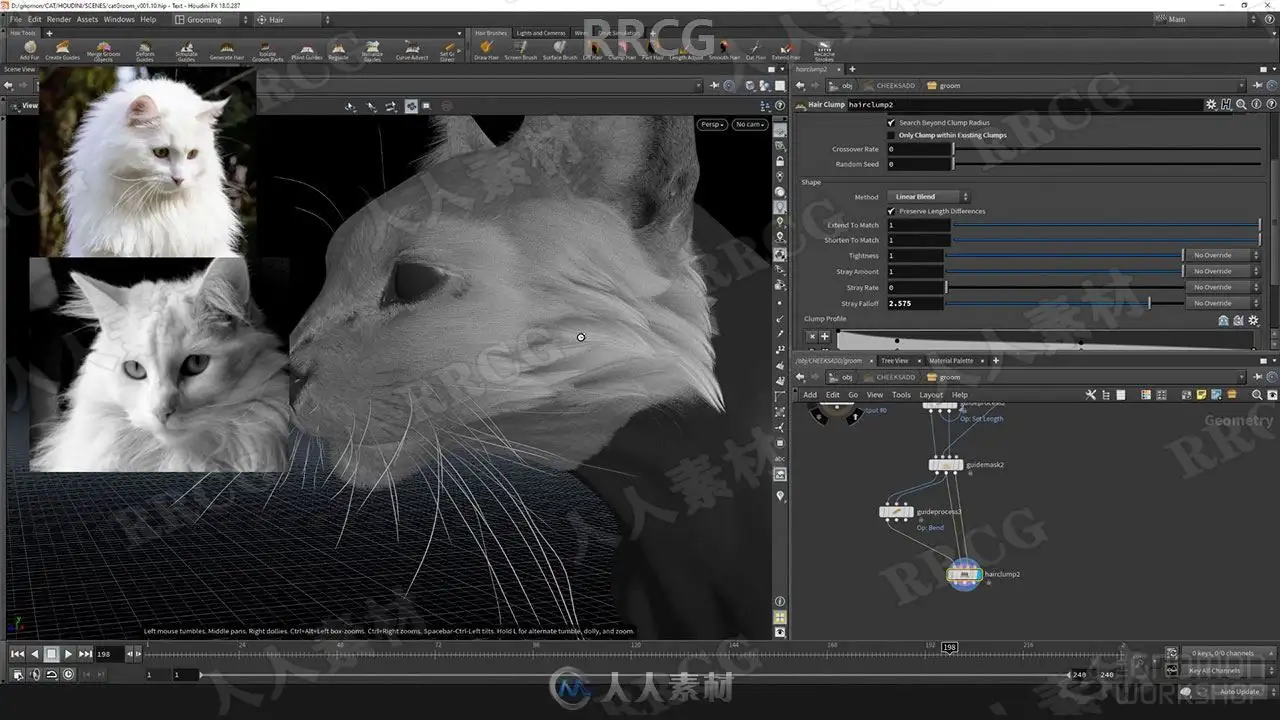Click the Generate Hair shelf tool
This screenshot has height=720, width=1280.
click(x=226, y=50)
